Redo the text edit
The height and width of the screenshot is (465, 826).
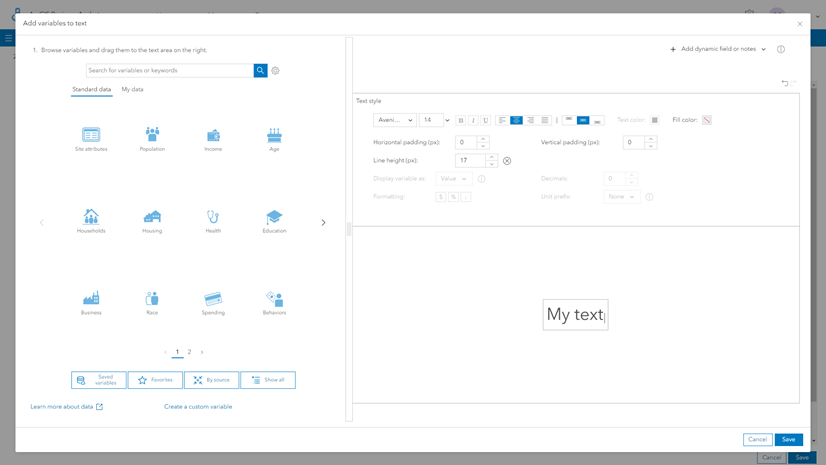793,83
